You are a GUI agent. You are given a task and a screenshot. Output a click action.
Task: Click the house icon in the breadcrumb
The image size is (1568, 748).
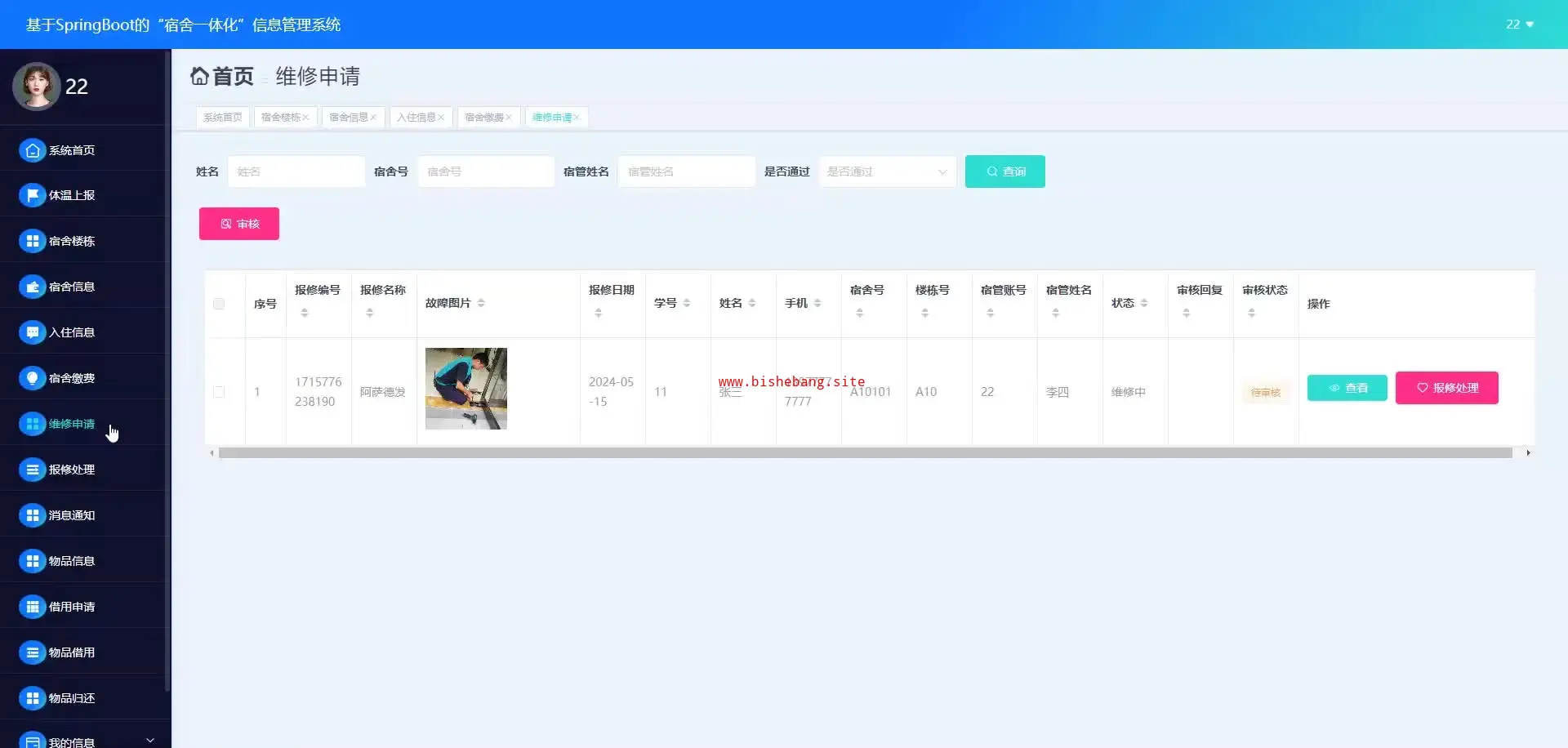199,76
